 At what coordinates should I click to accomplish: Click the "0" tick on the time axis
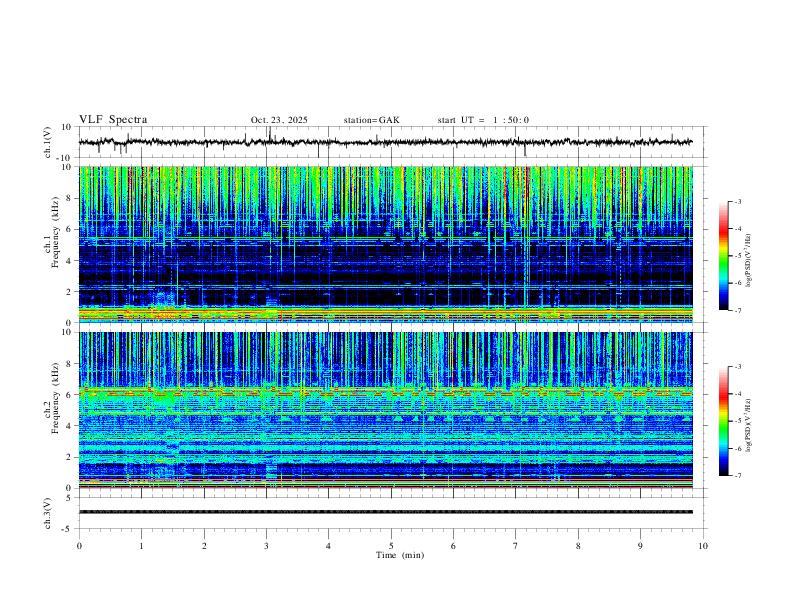click(79, 546)
